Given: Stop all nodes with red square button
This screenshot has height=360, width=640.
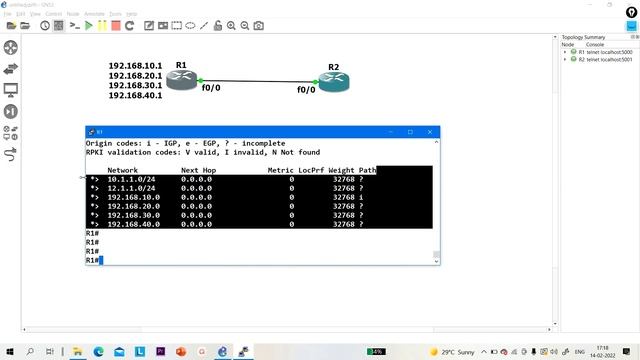Looking at the screenshot, I should point(116,26).
